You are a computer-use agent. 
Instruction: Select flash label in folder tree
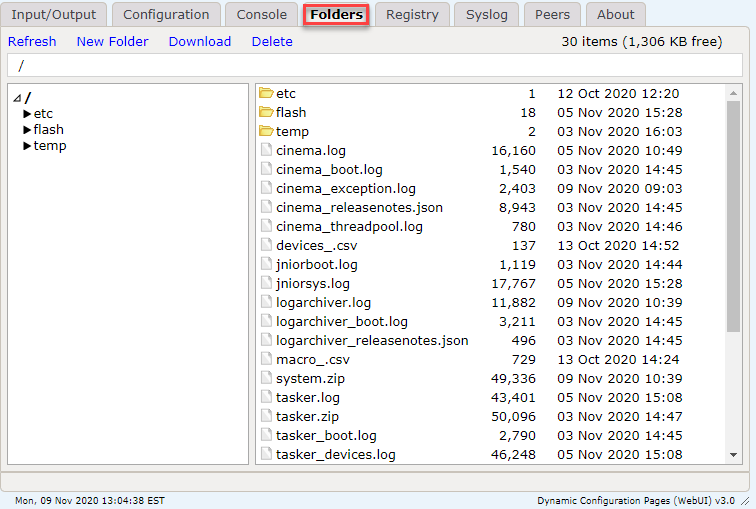[48, 130]
